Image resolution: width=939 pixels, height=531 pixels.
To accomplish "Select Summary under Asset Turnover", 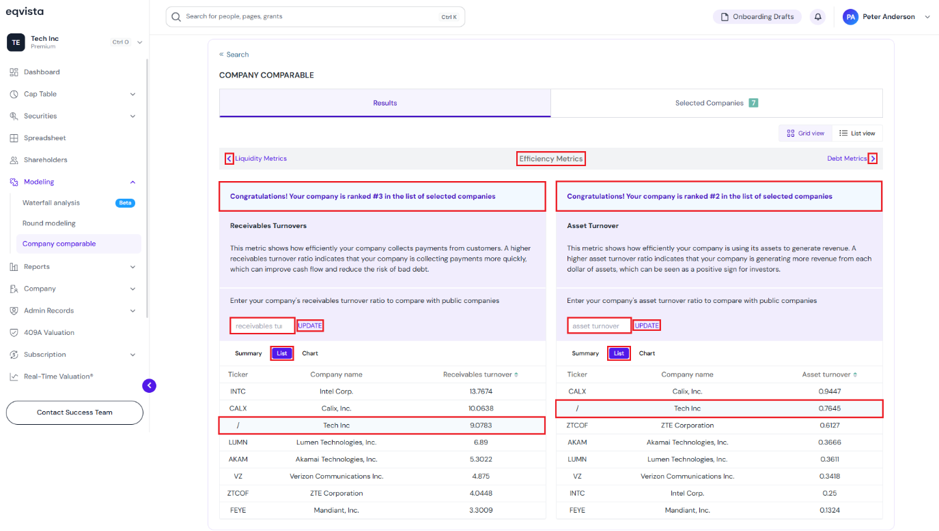I will point(585,353).
